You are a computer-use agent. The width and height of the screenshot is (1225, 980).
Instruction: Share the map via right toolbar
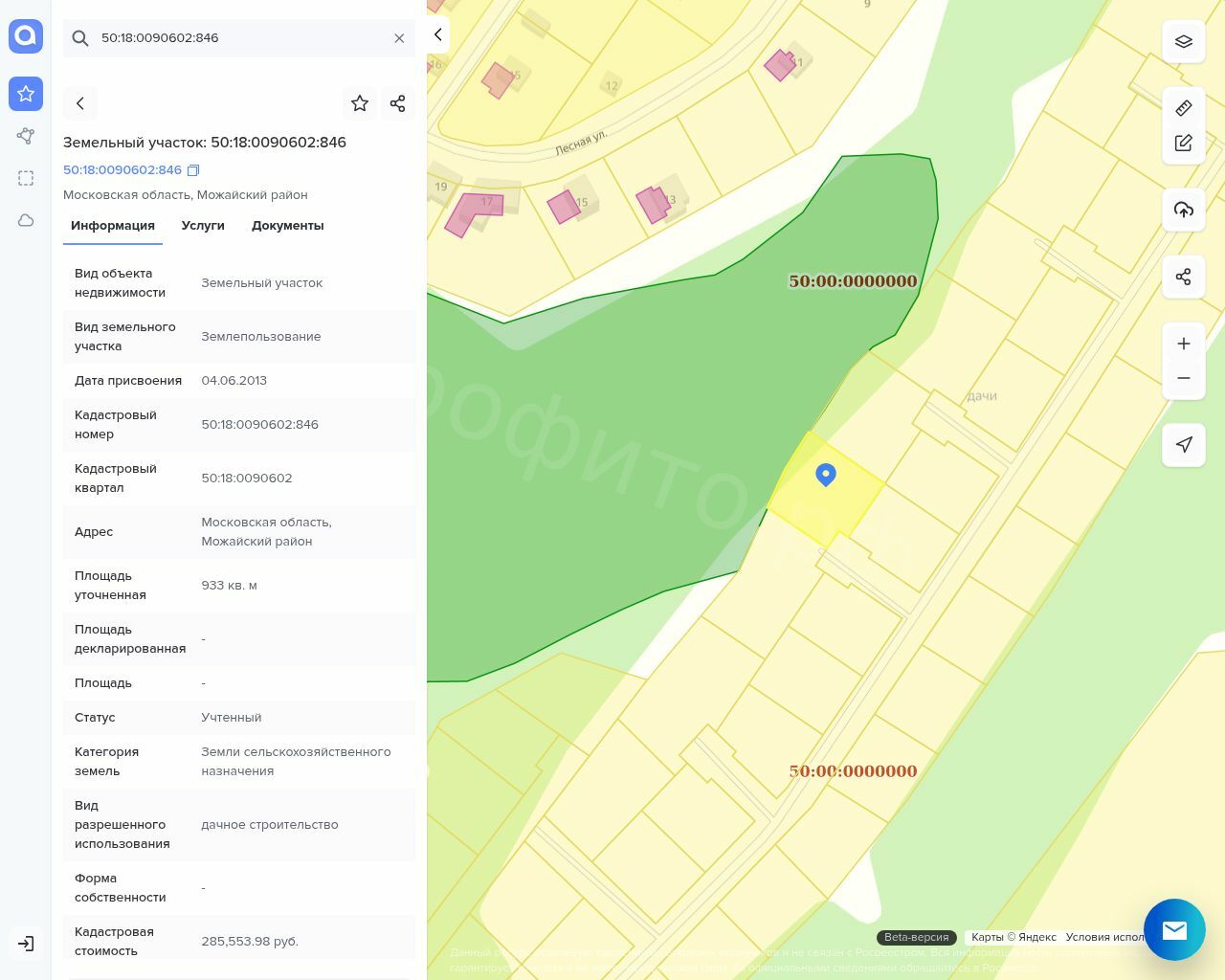[x=1184, y=277]
